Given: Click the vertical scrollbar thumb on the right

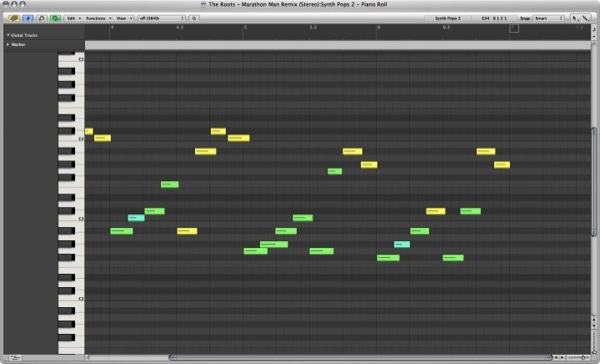Looking at the screenshot, I should coord(594,182).
